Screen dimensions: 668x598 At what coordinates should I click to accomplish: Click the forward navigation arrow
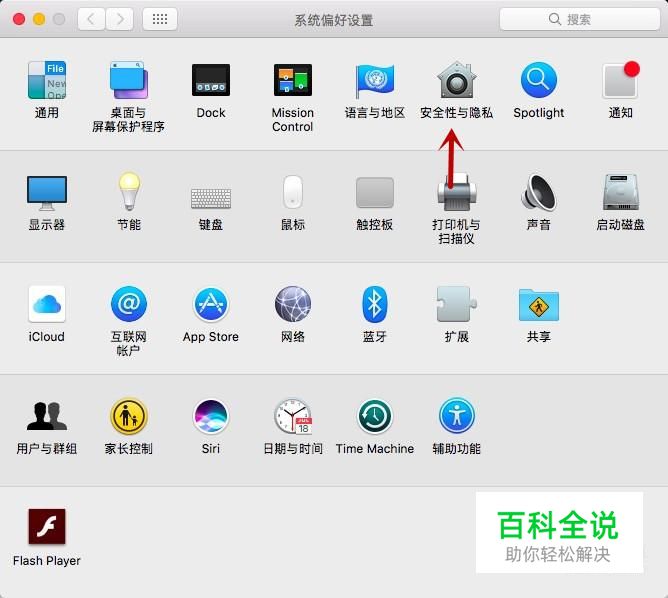pos(120,19)
